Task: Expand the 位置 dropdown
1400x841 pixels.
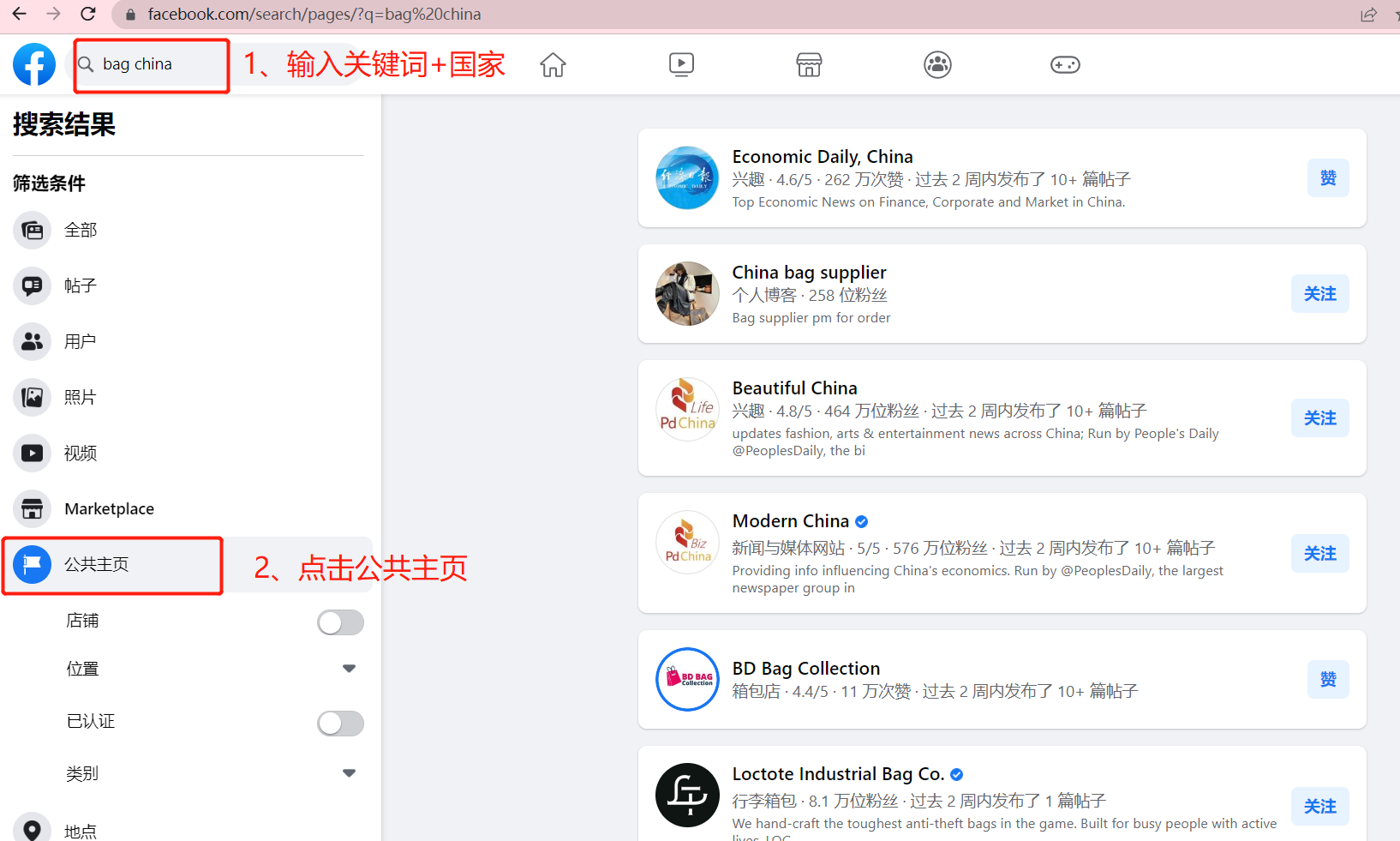Action: click(349, 668)
